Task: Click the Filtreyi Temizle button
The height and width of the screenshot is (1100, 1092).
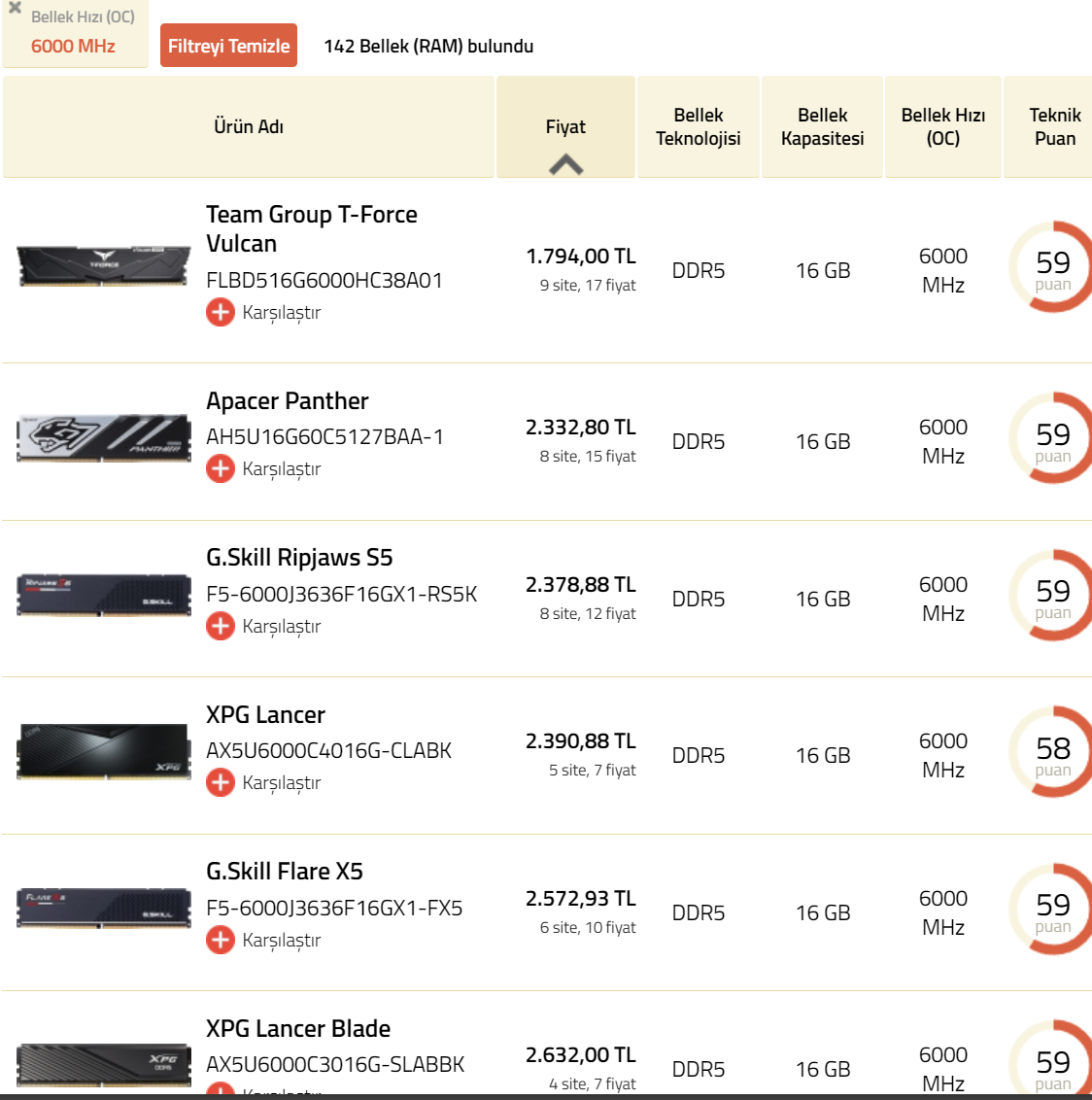Action: (228, 46)
